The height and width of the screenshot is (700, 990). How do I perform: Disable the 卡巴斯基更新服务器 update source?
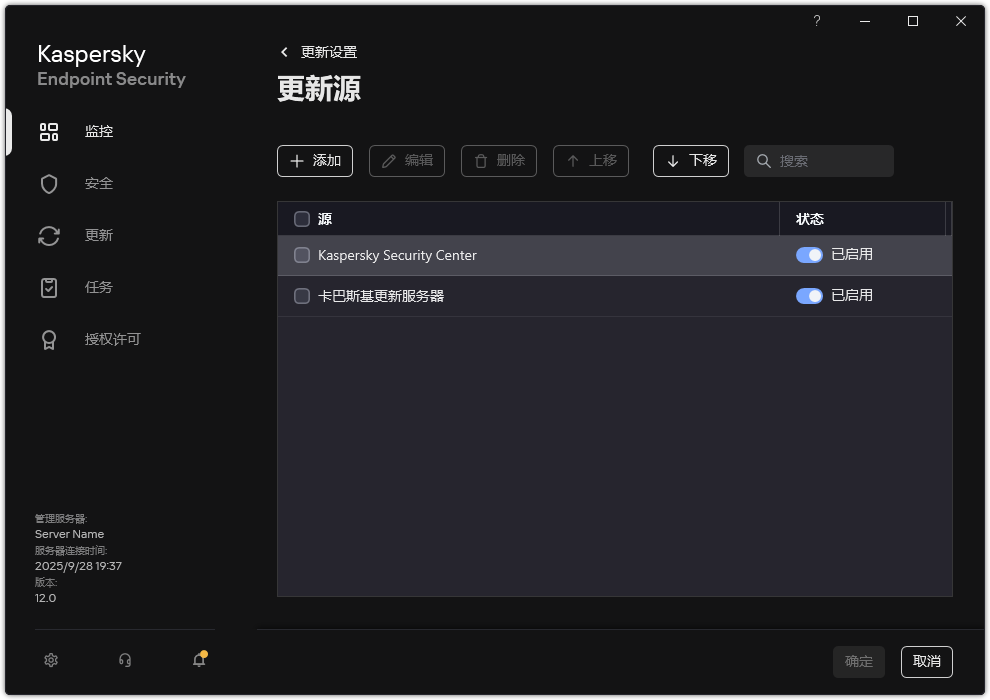[809, 296]
